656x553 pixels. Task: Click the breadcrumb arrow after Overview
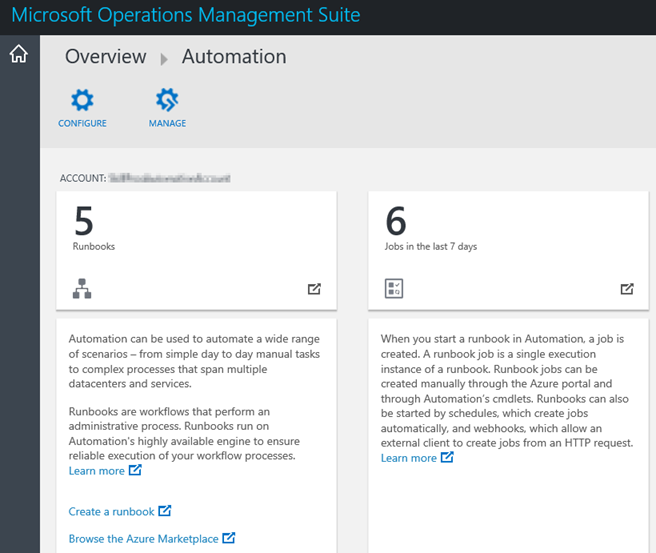(x=164, y=59)
